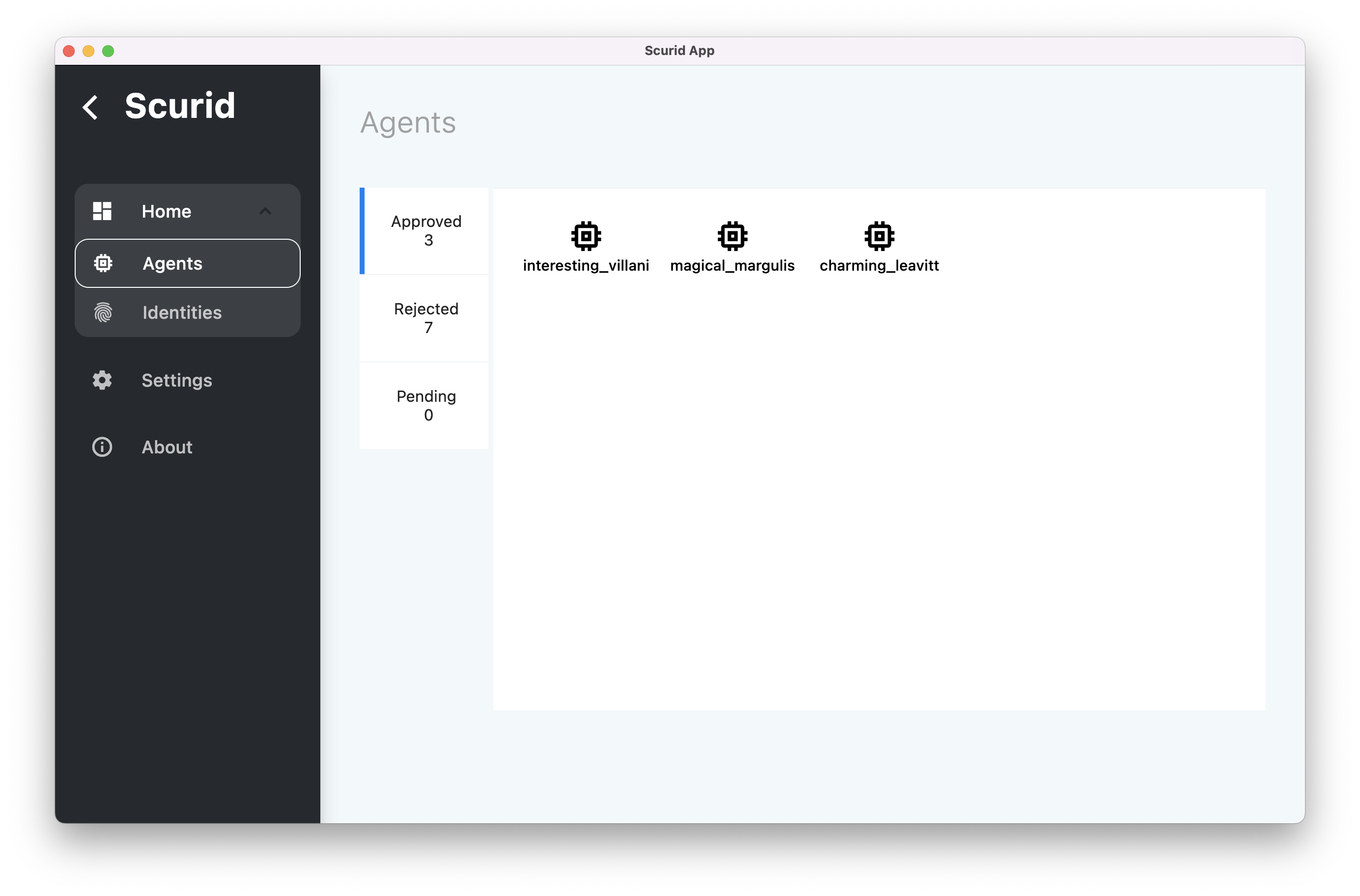
Task: Collapse the Home menu chevron
Action: coord(265,211)
